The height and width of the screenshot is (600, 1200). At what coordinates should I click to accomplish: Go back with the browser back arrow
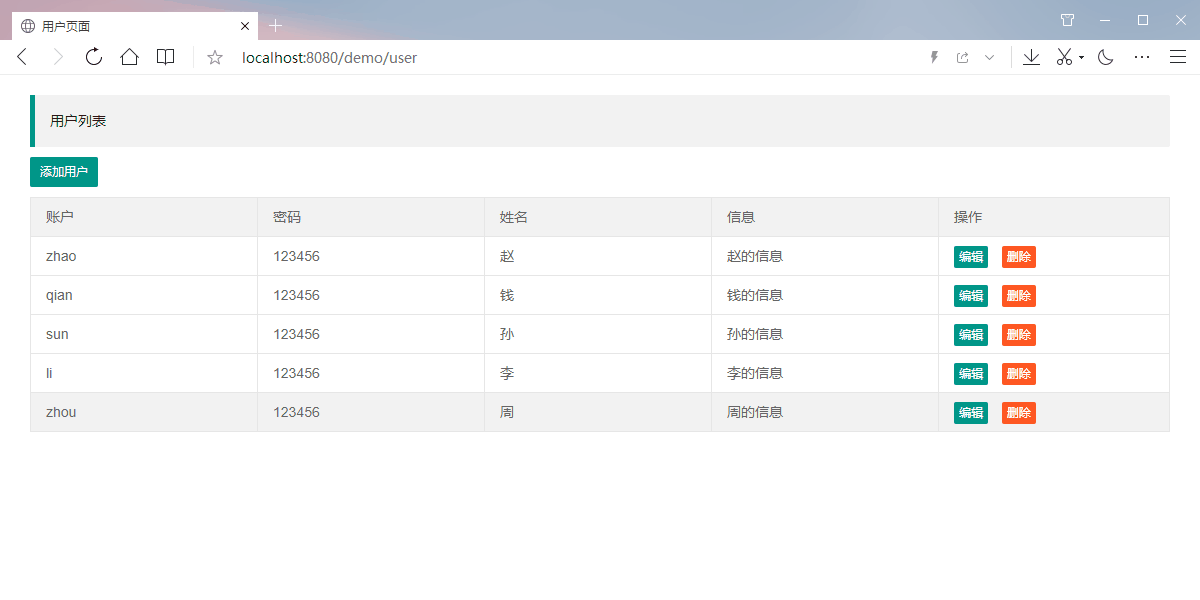tap(22, 57)
